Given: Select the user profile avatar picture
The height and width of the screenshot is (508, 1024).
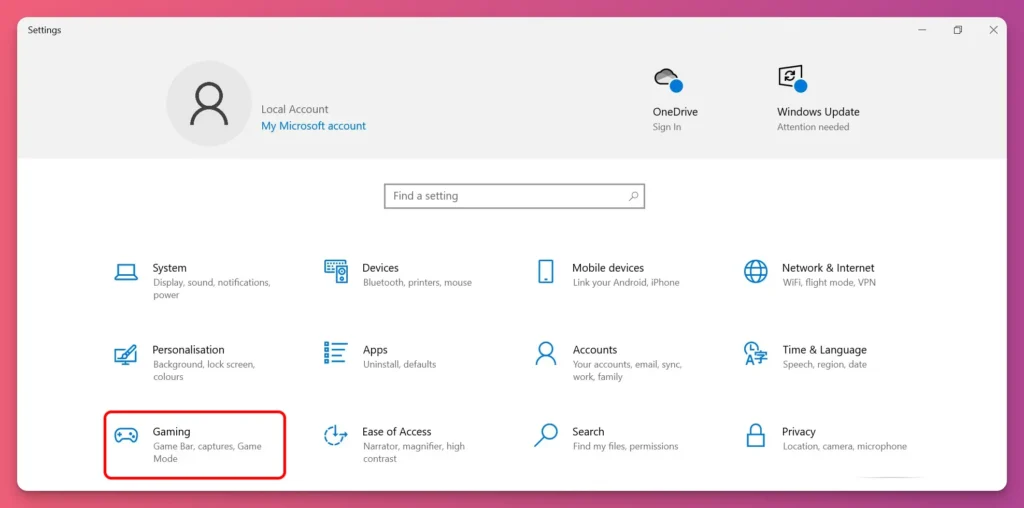Looking at the screenshot, I should [x=209, y=103].
